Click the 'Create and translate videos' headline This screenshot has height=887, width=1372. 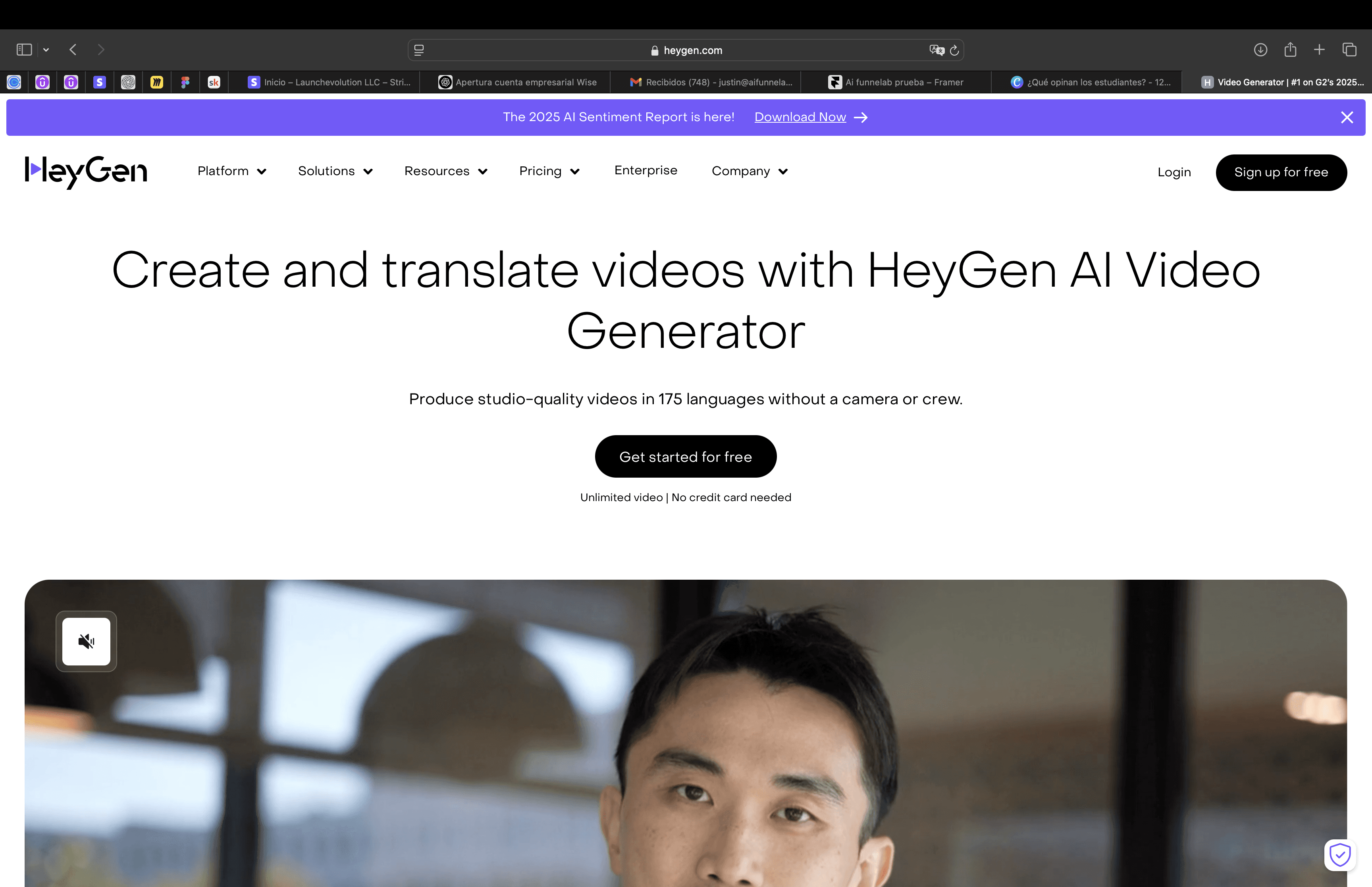[686, 300]
